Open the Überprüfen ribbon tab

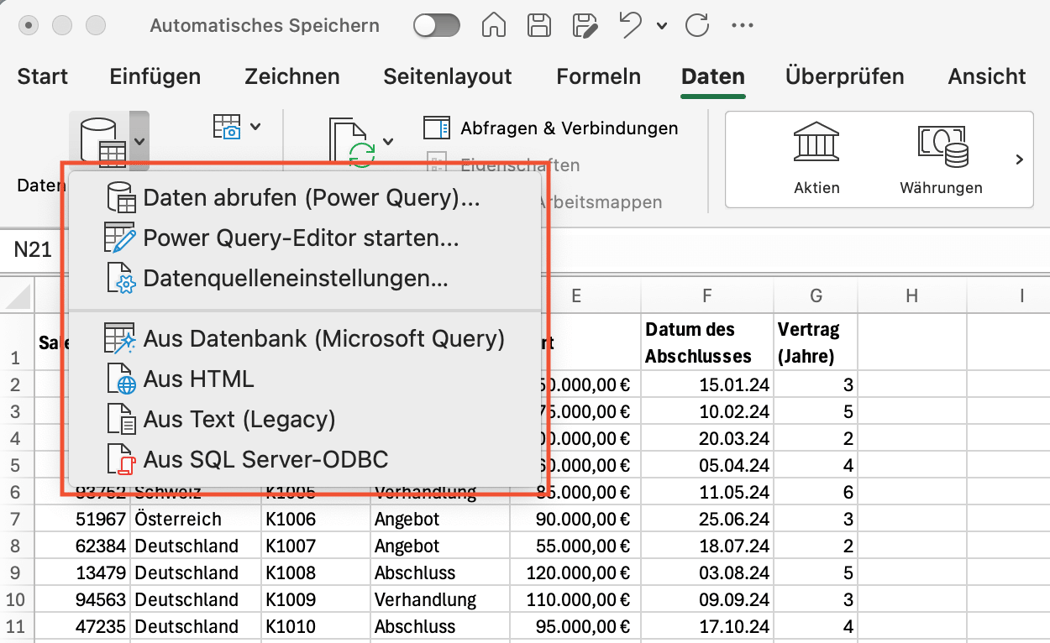point(843,76)
